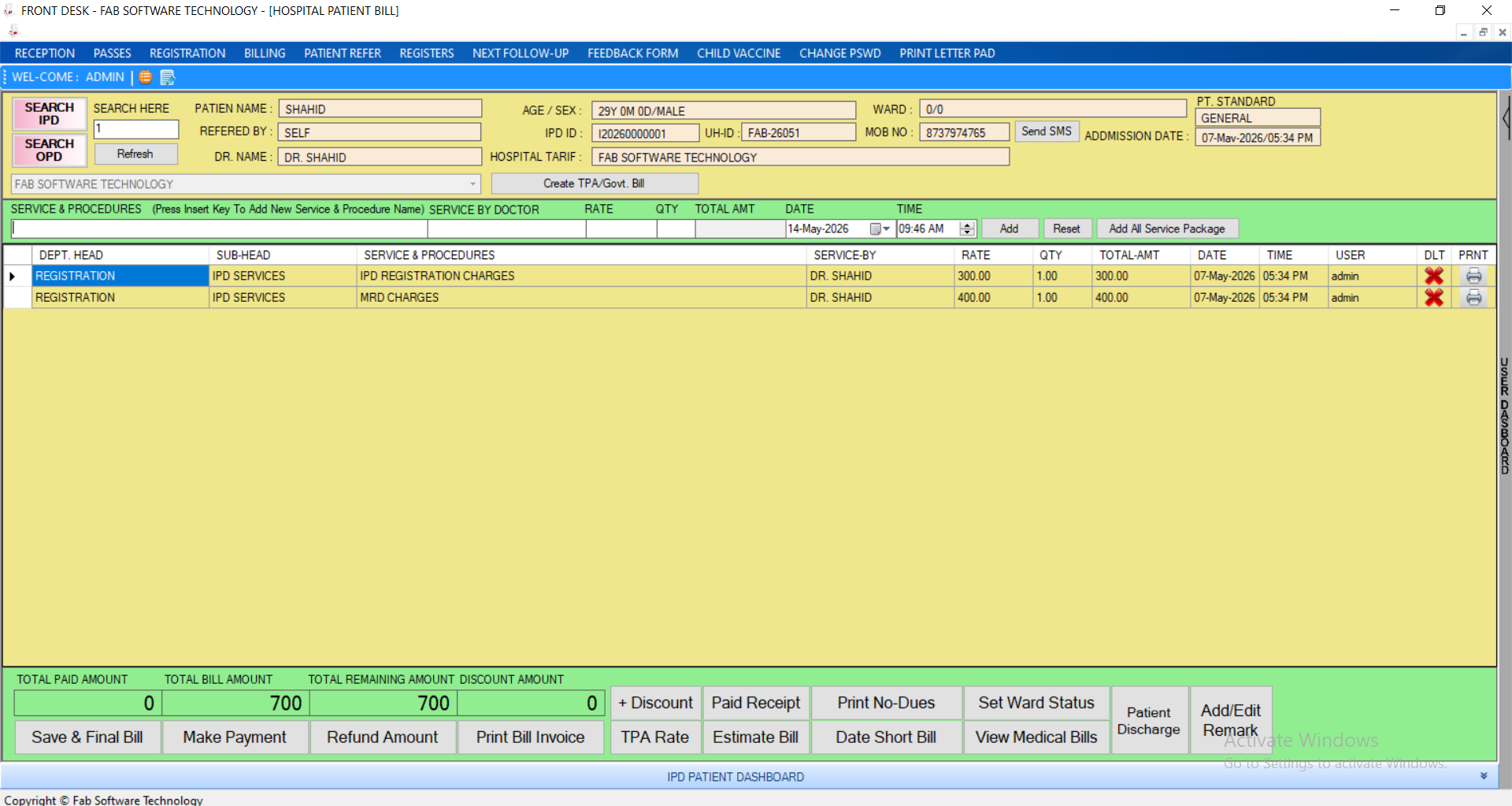Click the TPA Rate button
1512x806 pixels.
coord(655,737)
